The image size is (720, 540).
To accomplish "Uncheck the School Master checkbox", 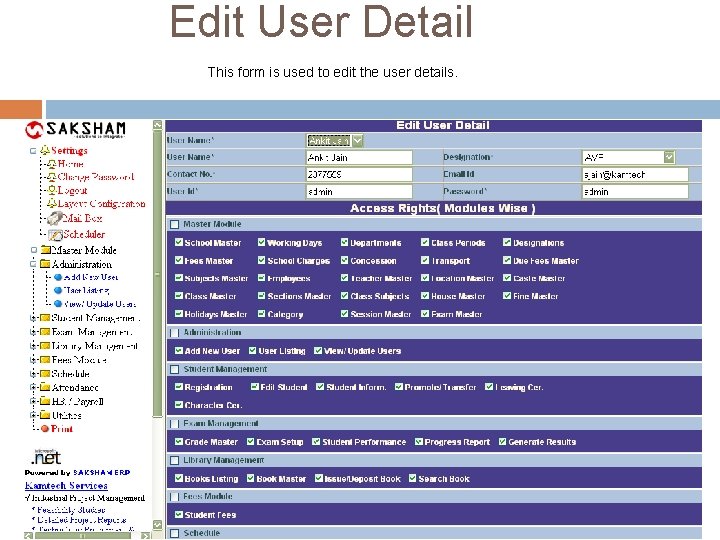I will [179, 242].
